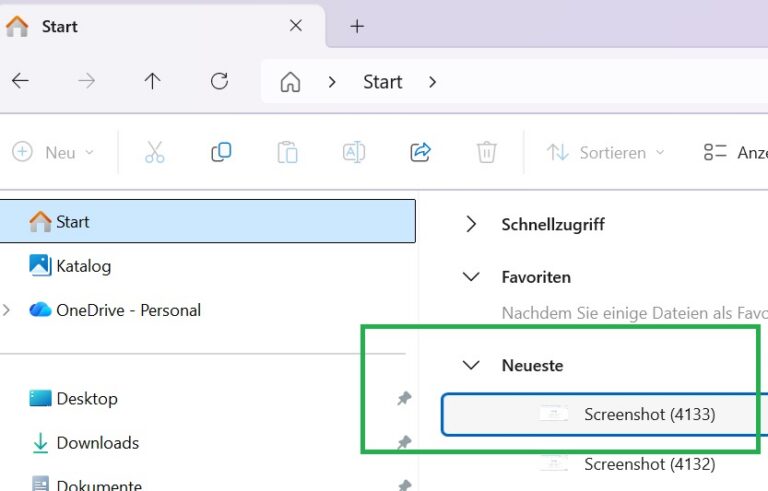Click the Delete trash icon

(486, 152)
